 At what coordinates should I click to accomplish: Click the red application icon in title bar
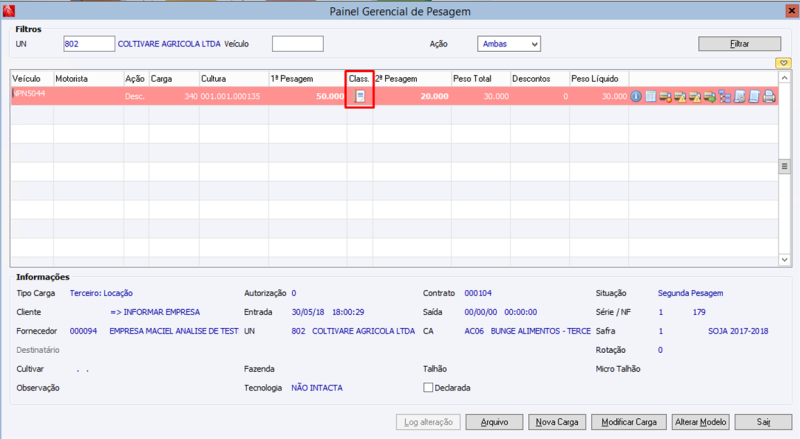pyautogui.click(x=9, y=11)
